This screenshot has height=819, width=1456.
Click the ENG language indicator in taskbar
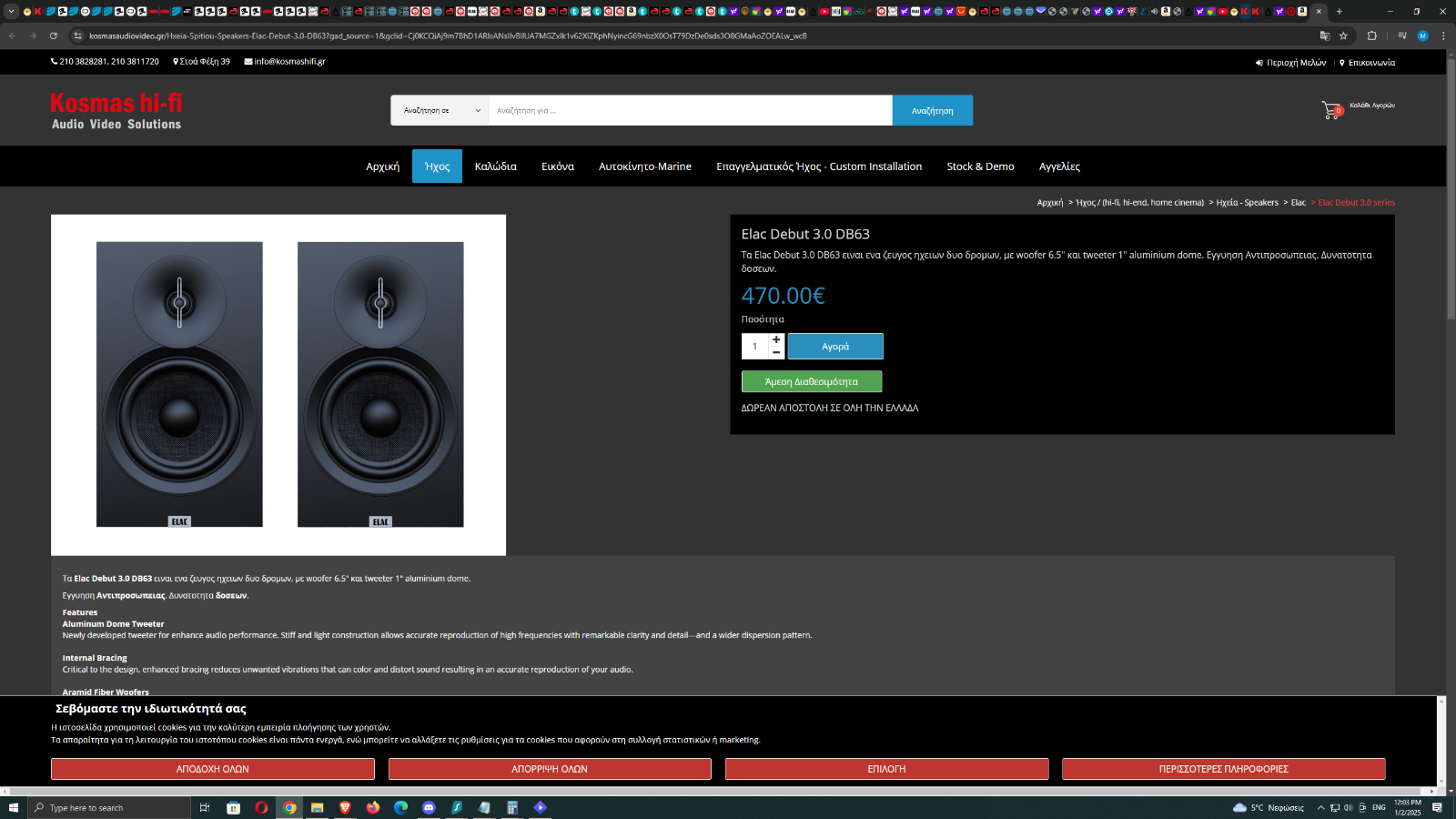pos(1379,807)
